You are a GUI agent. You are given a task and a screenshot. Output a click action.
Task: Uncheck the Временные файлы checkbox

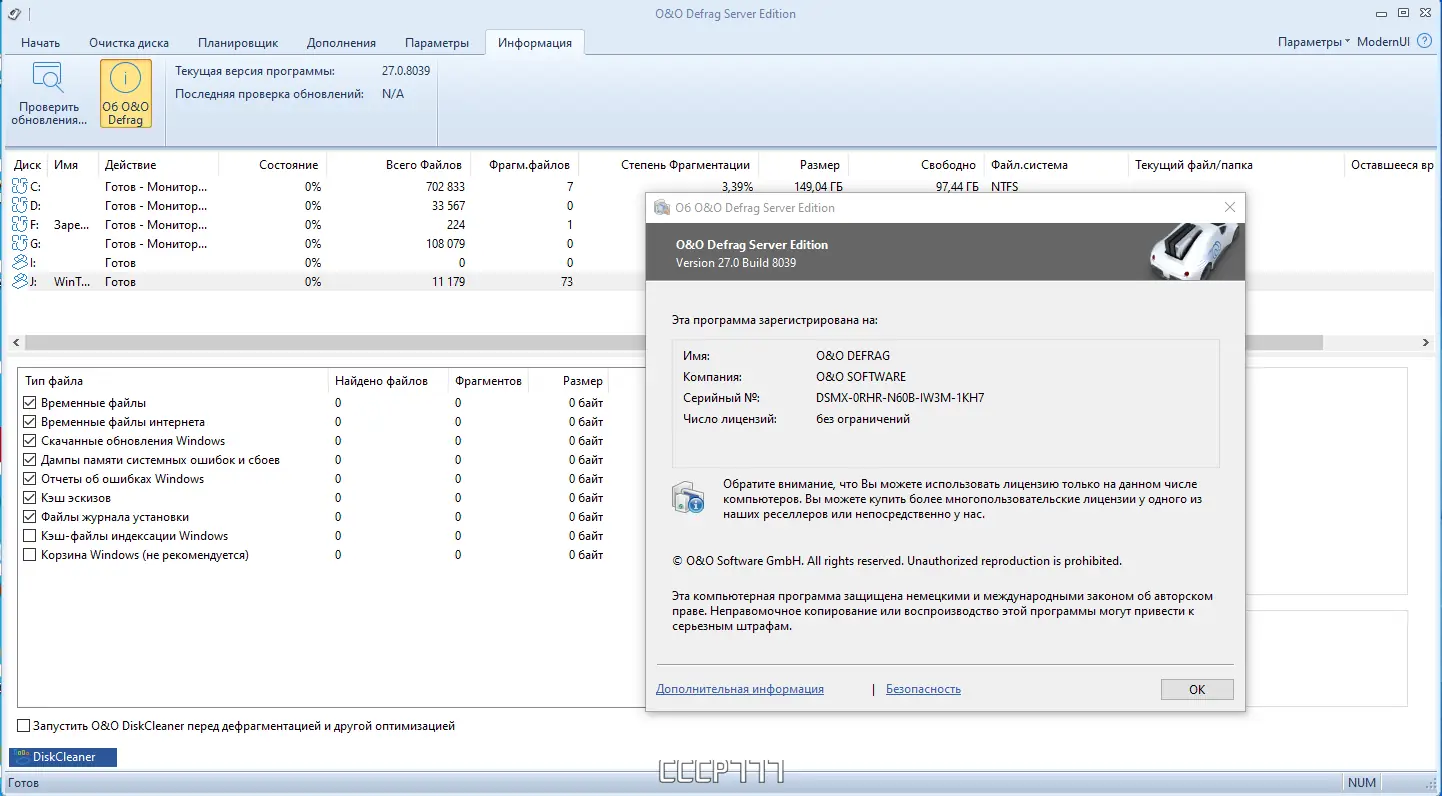point(30,403)
